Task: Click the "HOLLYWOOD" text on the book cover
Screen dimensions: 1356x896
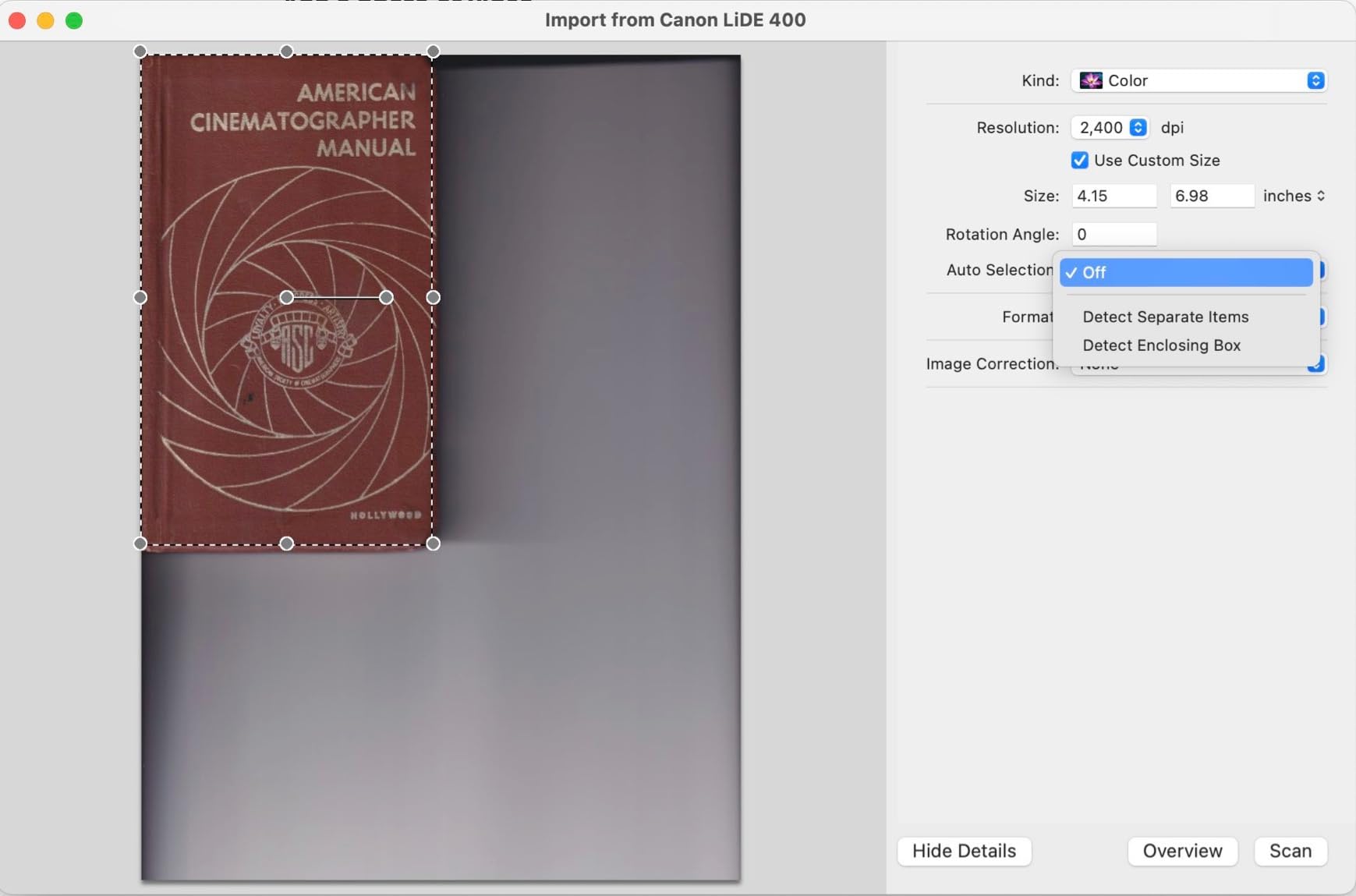Action: [385, 515]
